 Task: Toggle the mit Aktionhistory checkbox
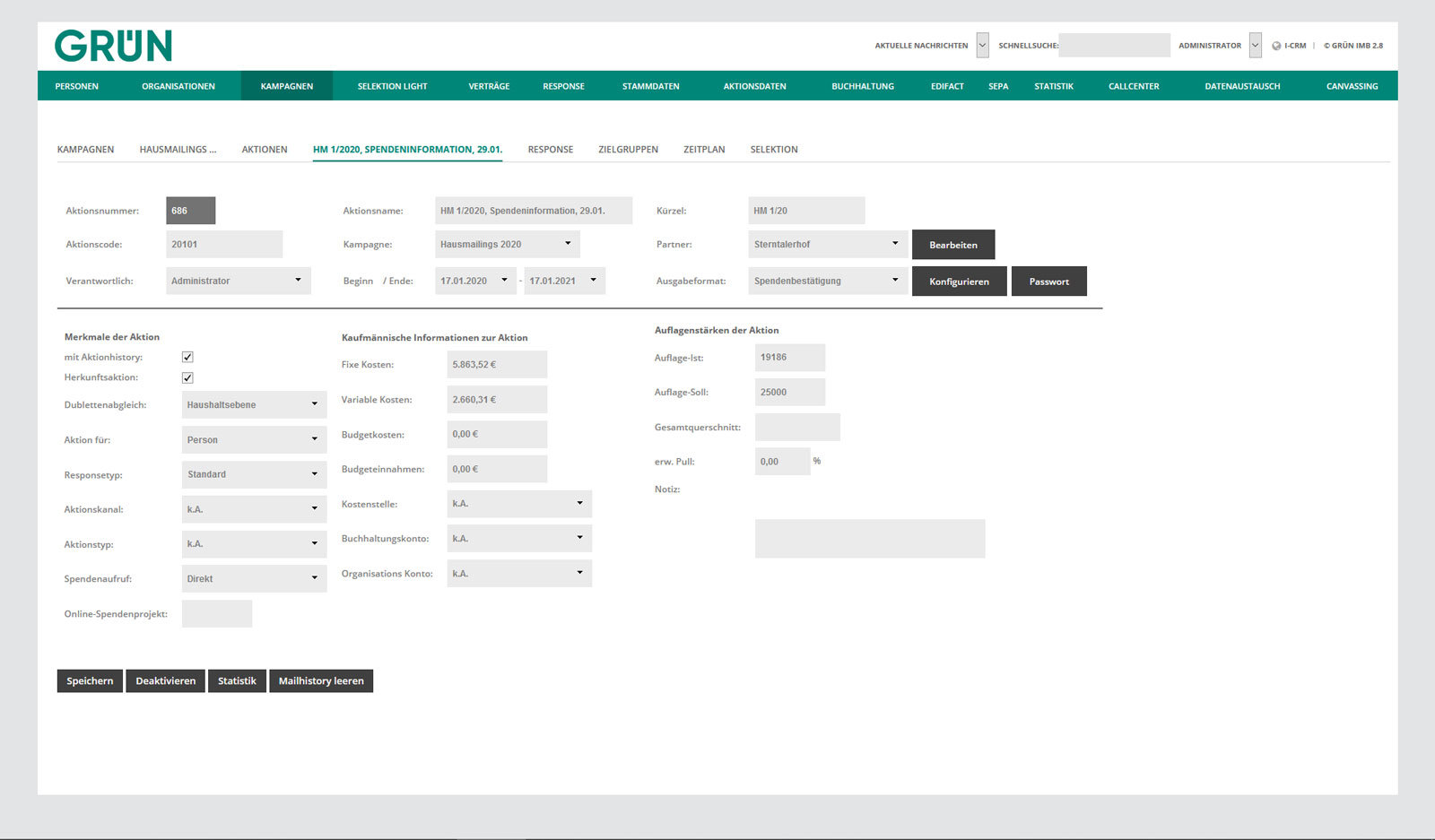(187, 357)
